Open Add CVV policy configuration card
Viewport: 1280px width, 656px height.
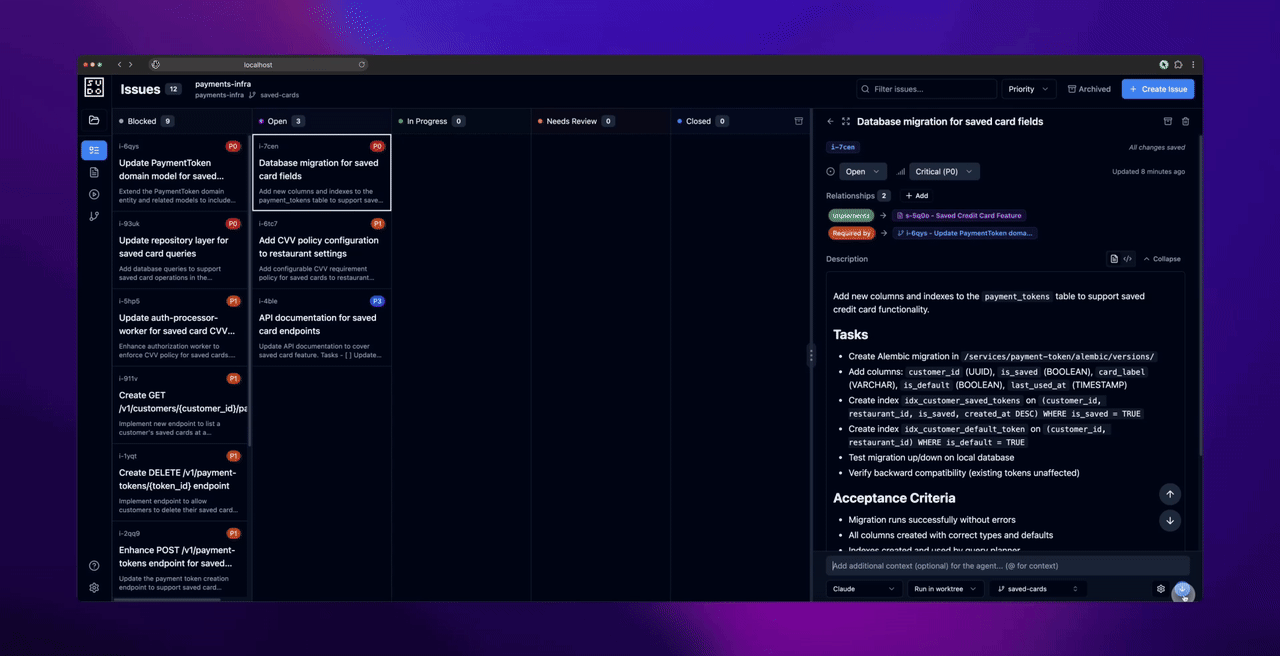[321, 250]
